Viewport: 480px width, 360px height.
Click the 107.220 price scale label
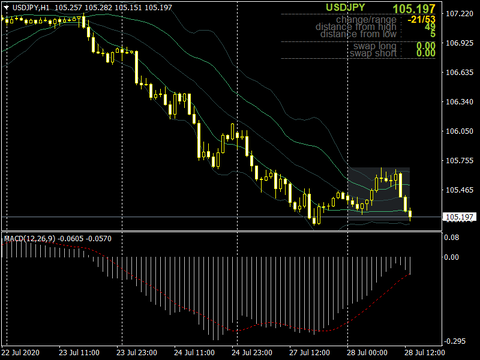459,14
